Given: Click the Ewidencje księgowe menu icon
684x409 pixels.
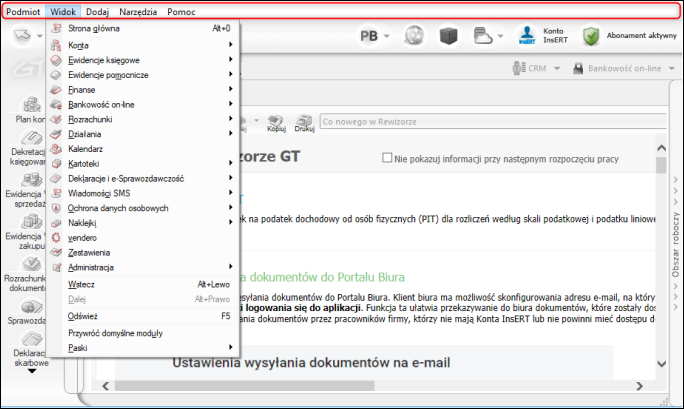Looking at the screenshot, I should tap(56, 60).
